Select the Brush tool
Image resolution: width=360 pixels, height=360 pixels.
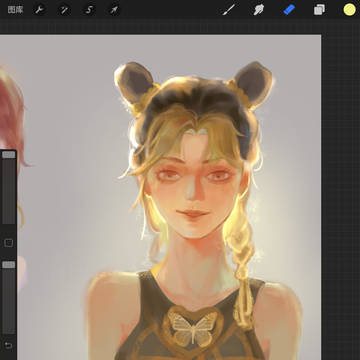(229, 10)
